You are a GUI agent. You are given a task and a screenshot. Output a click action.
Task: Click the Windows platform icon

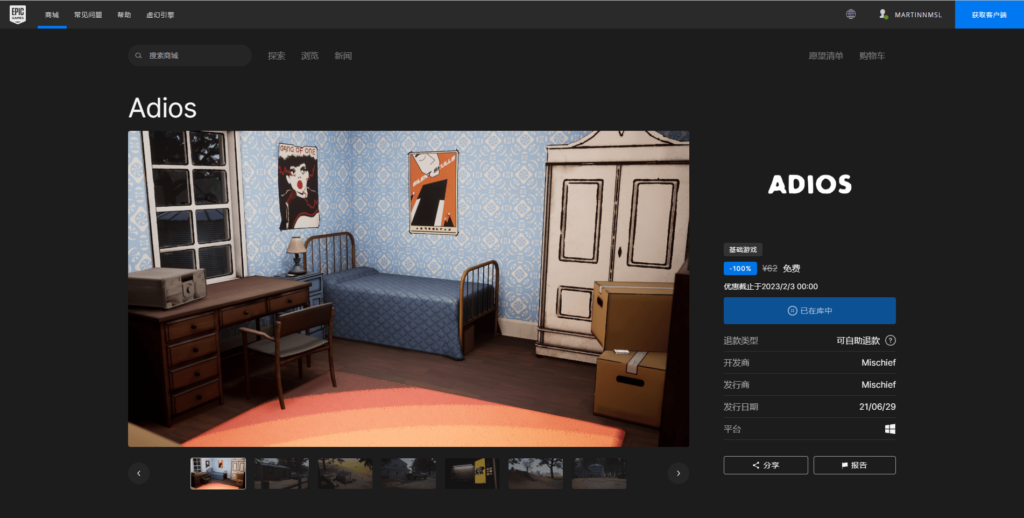point(890,429)
